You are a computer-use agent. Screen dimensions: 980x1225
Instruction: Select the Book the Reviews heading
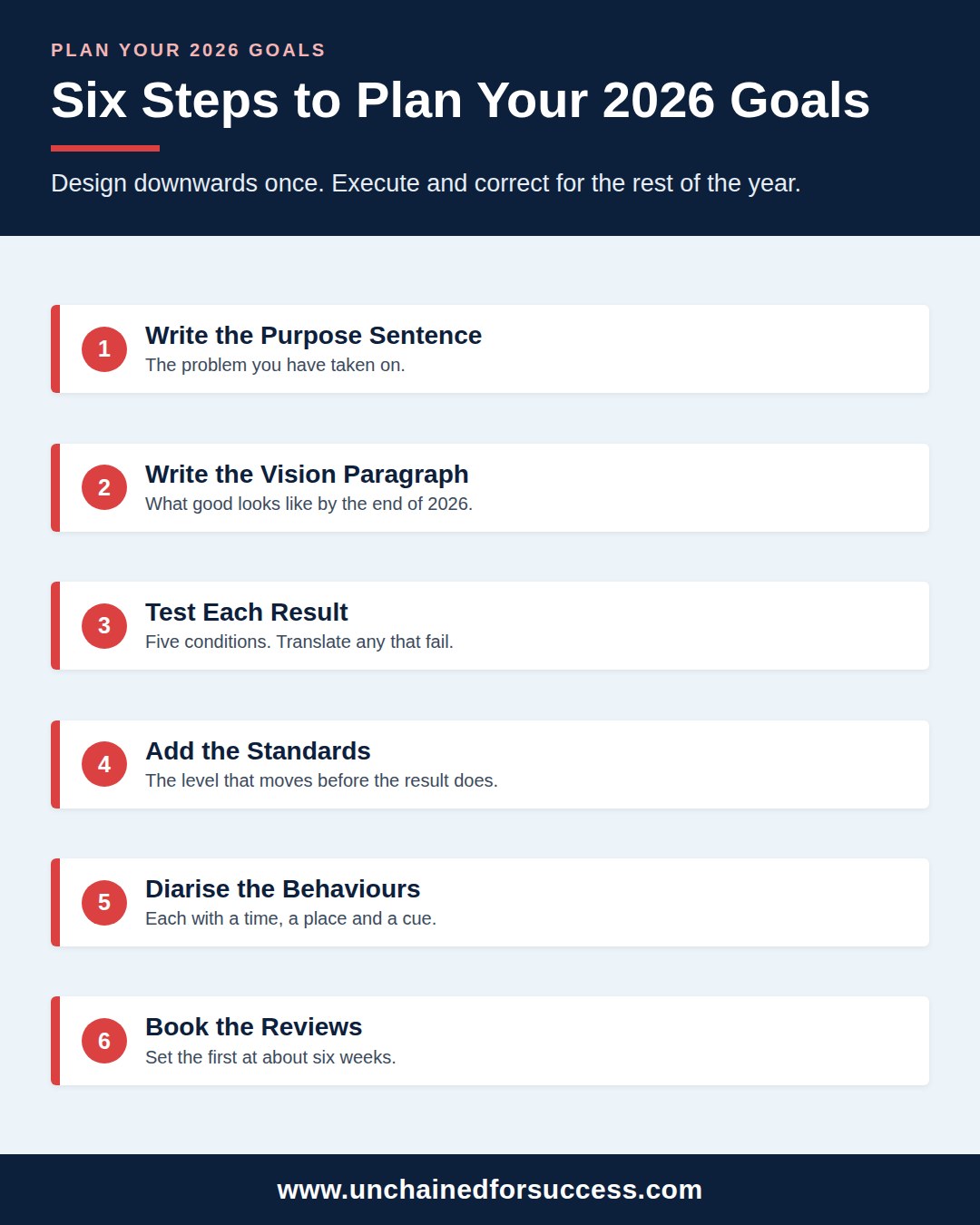[254, 1027]
